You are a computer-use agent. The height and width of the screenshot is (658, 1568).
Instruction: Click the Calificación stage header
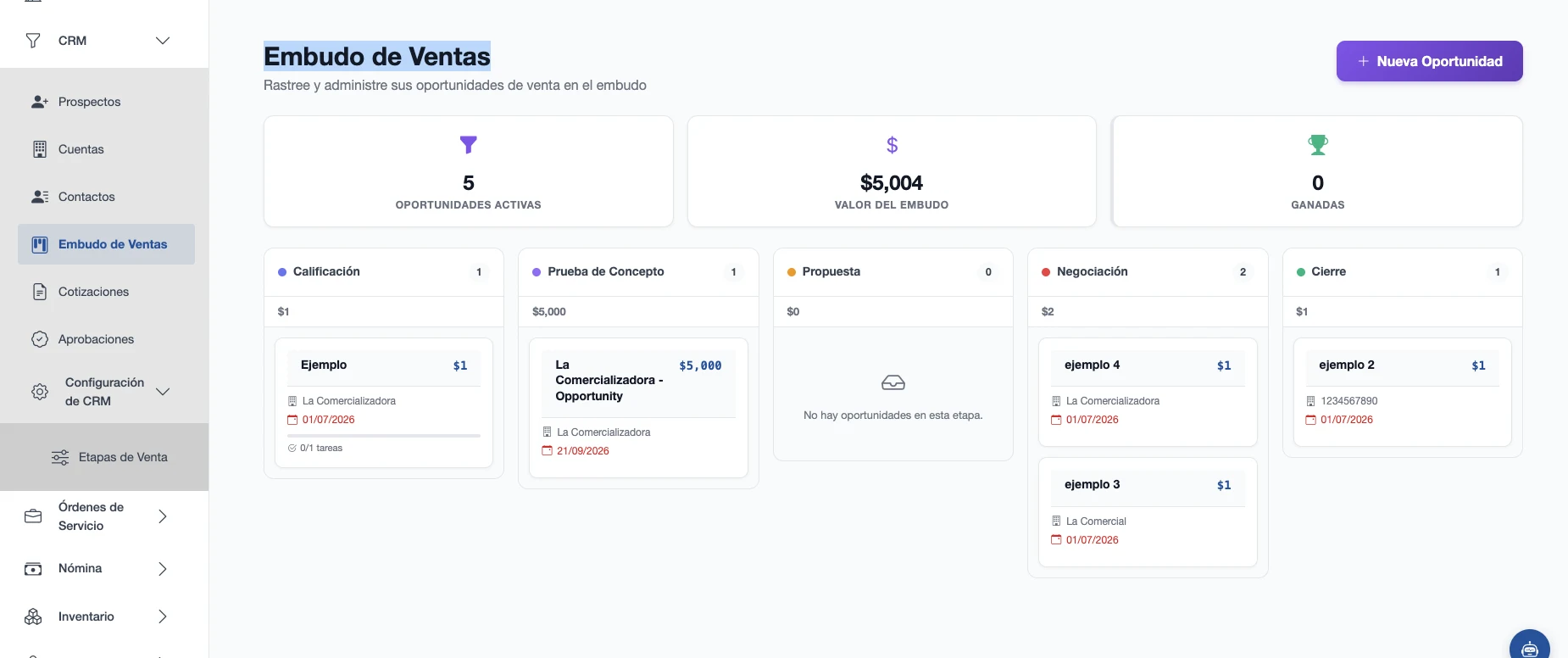pyautogui.click(x=384, y=272)
